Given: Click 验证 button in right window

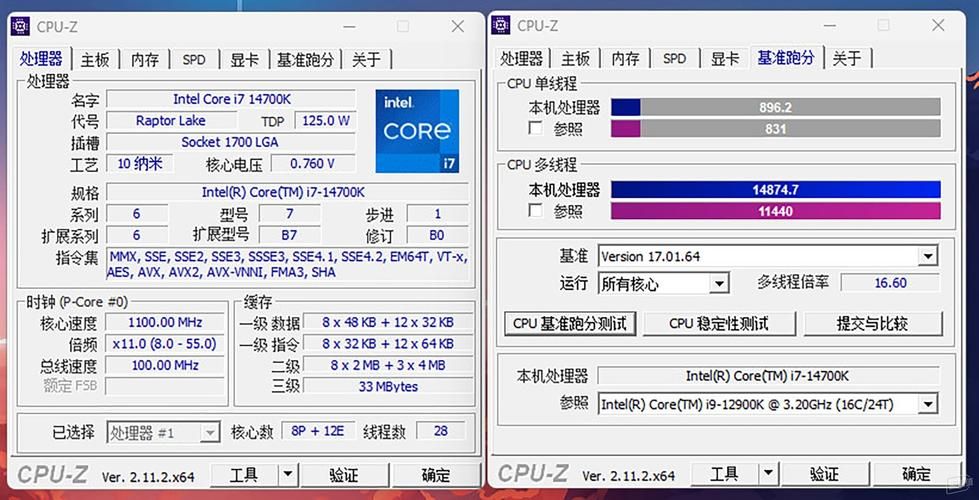Looking at the screenshot, I should (x=825, y=474).
